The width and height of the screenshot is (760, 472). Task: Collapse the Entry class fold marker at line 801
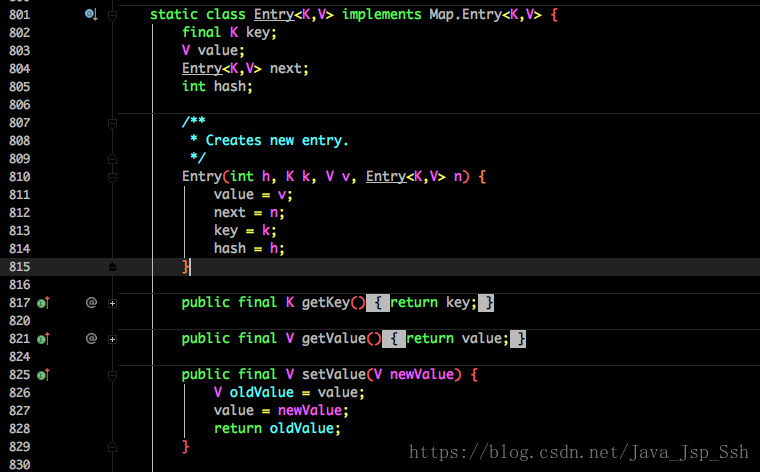[x=112, y=16]
